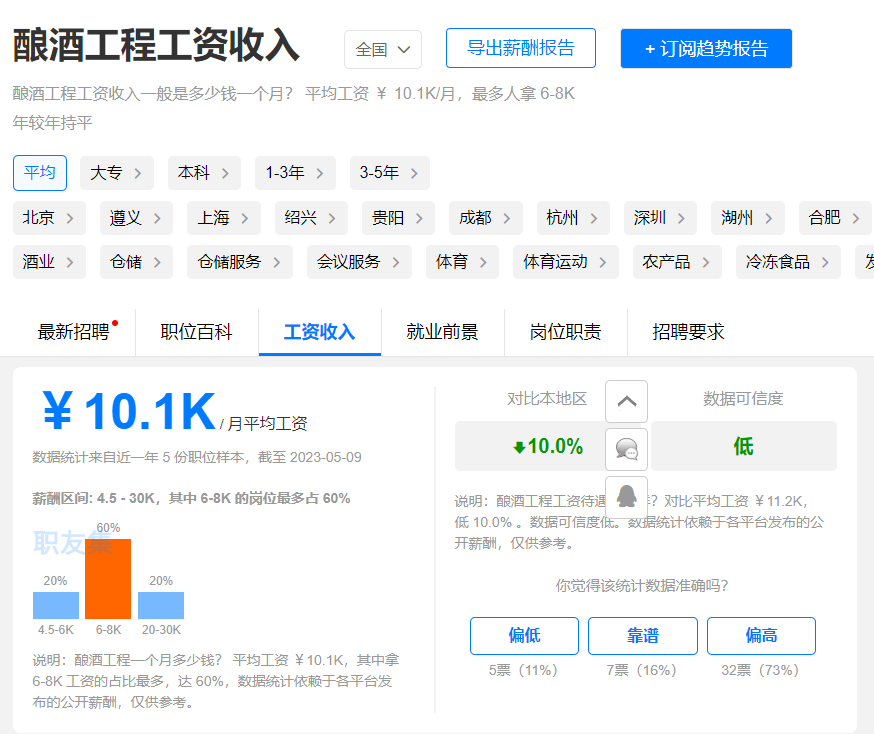The width and height of the screenshot is (874, 734).
Task: Click the scroll-to-top arrow icon
Action: click(627, 401)
